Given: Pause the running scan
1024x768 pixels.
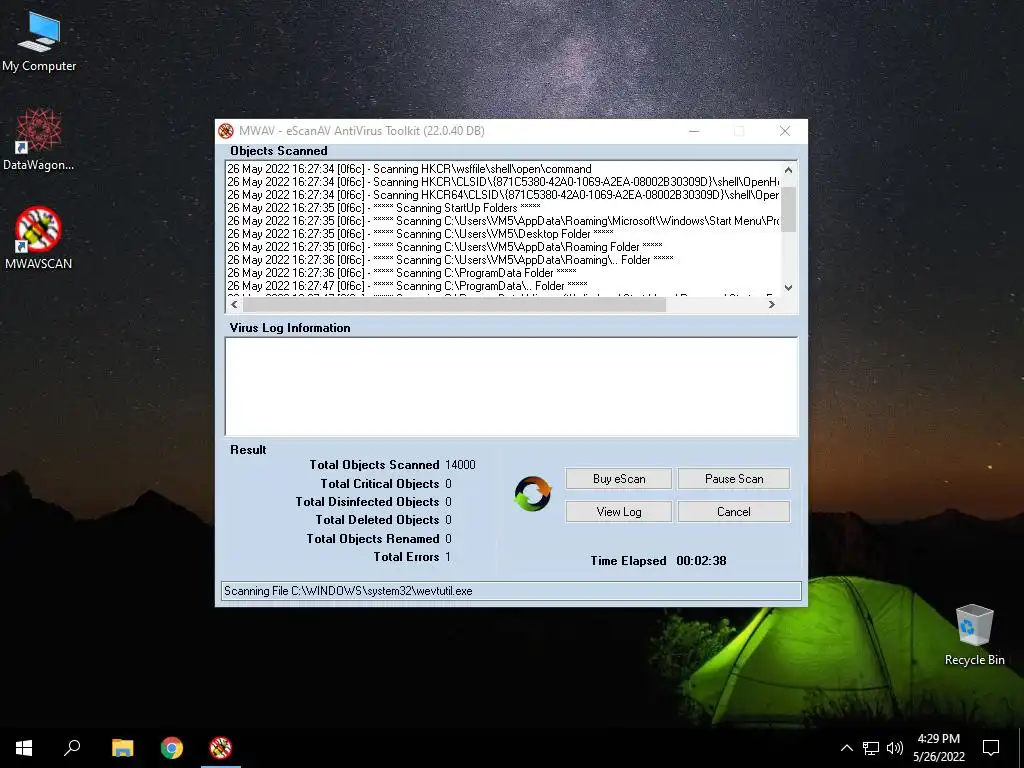Looking at the screenshot, I should pyautogui.click(x=733, y=479).
